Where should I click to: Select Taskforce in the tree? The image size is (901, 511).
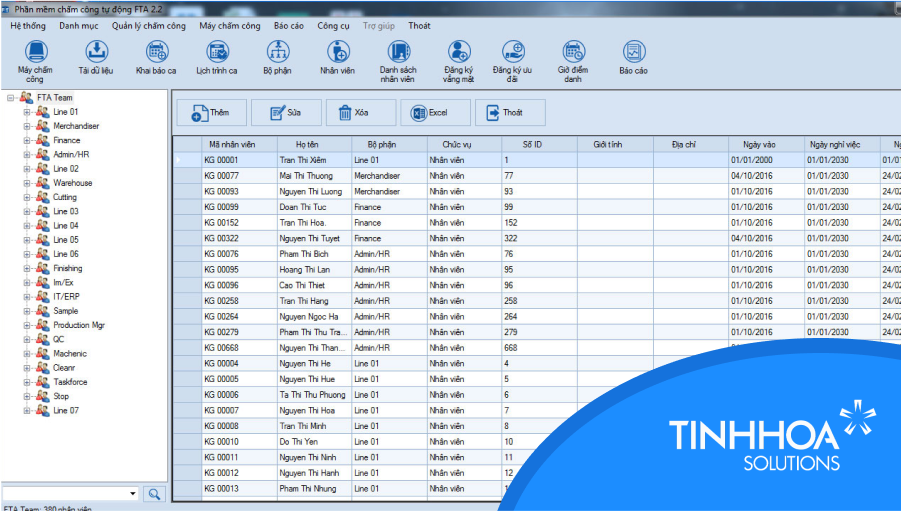coord(71,382)
